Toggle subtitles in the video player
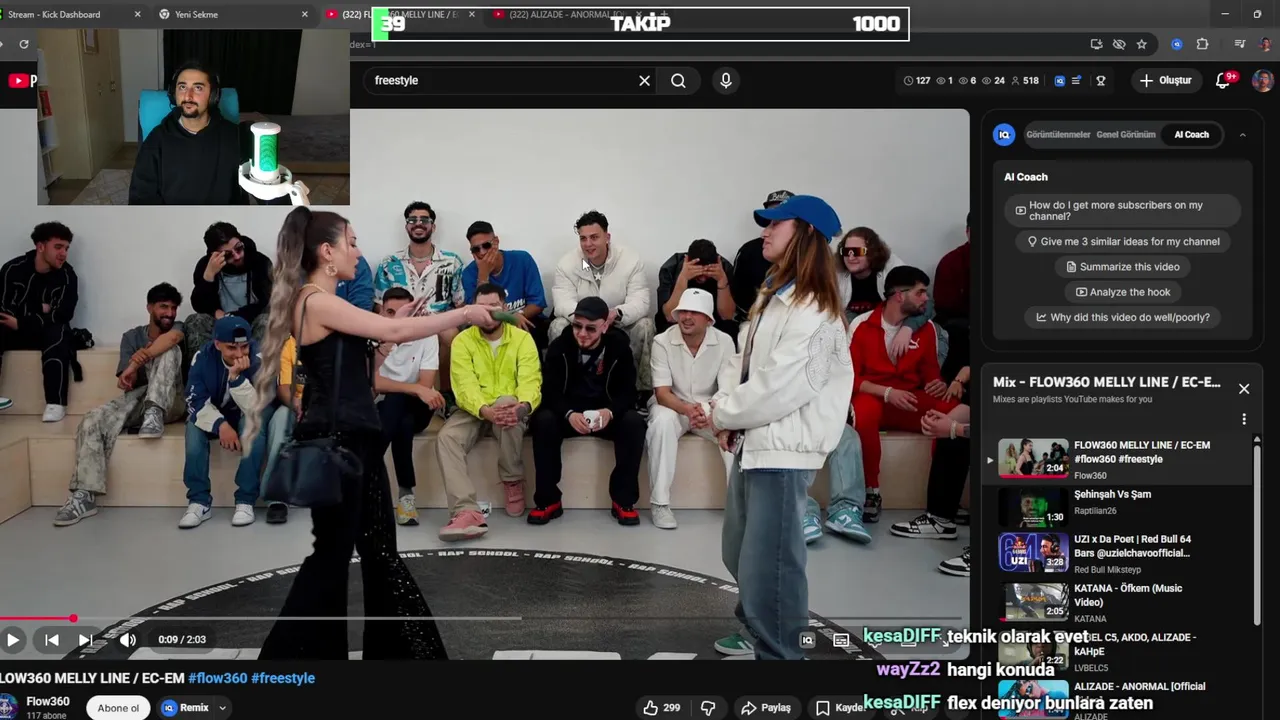The width and height of the screenshot is (1280, 720). pyautogui.click(x=841, y=640)
